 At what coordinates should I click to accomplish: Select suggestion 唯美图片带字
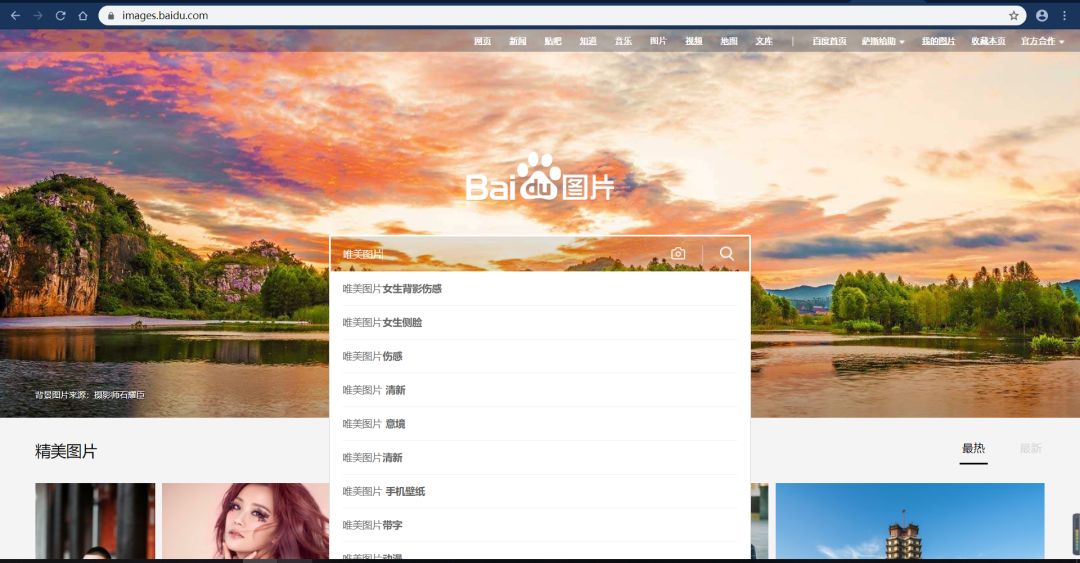pyautogui.click(x=539, y=525)
